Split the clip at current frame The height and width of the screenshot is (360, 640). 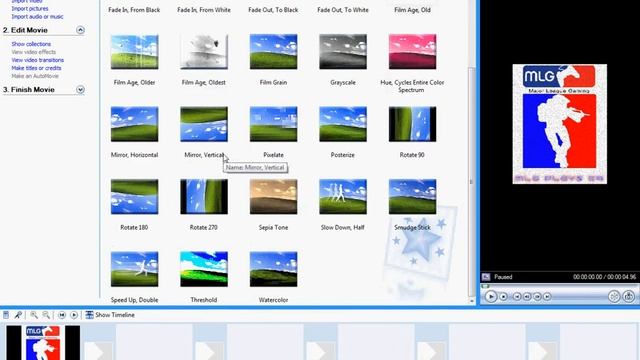coord(614,296)
